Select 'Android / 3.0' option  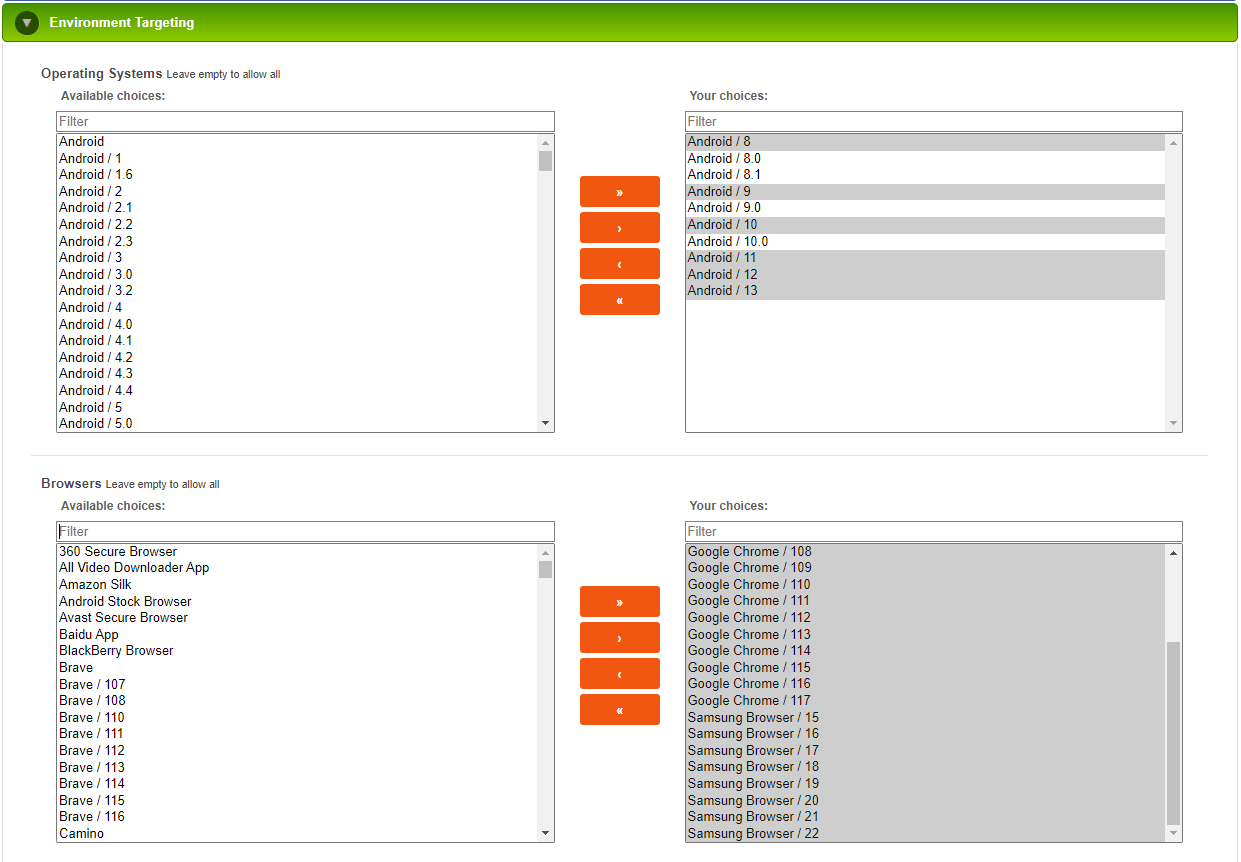coord(297,274)
